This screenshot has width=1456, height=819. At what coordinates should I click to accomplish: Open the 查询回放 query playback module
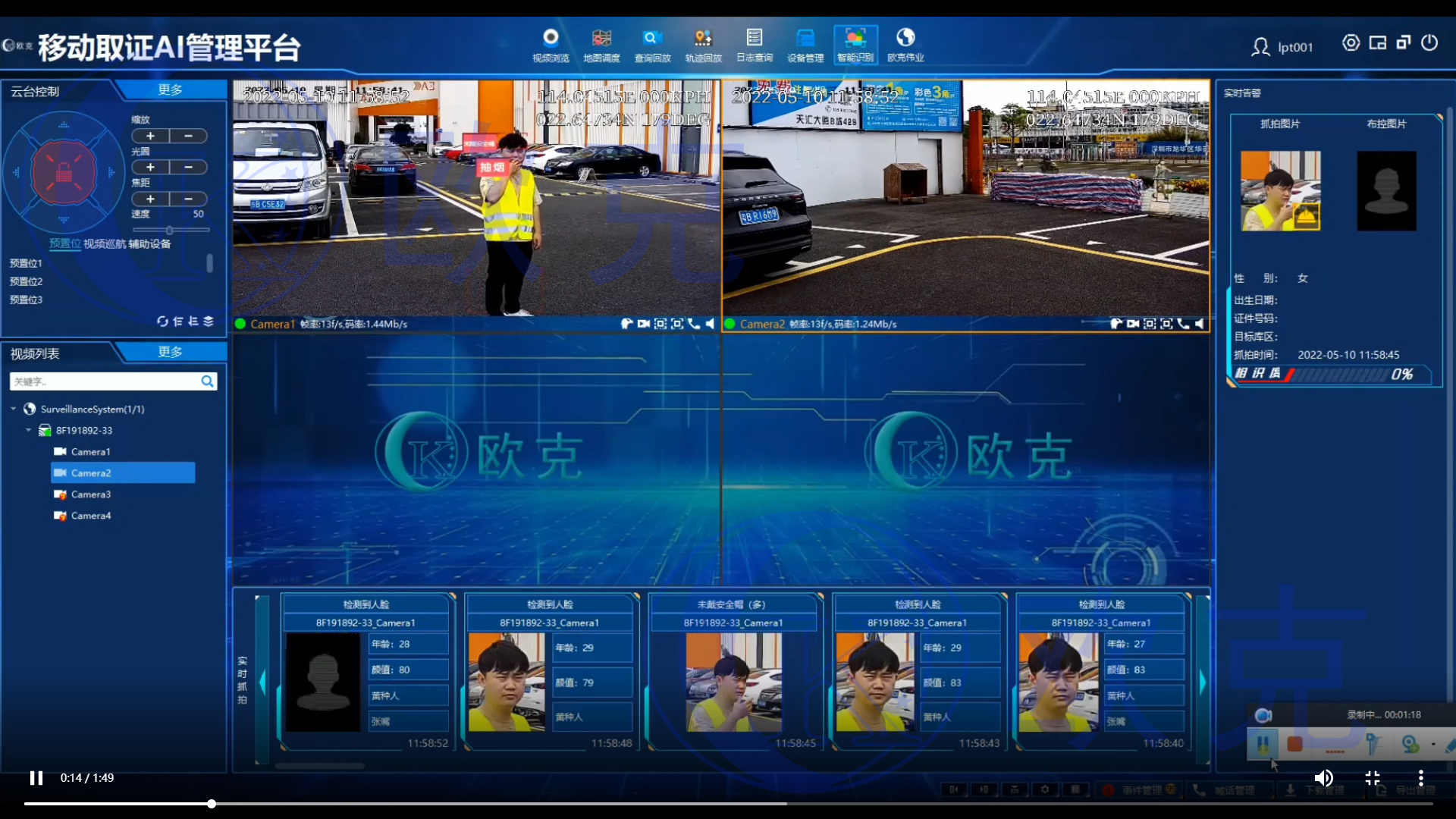[x=652, y=45]
